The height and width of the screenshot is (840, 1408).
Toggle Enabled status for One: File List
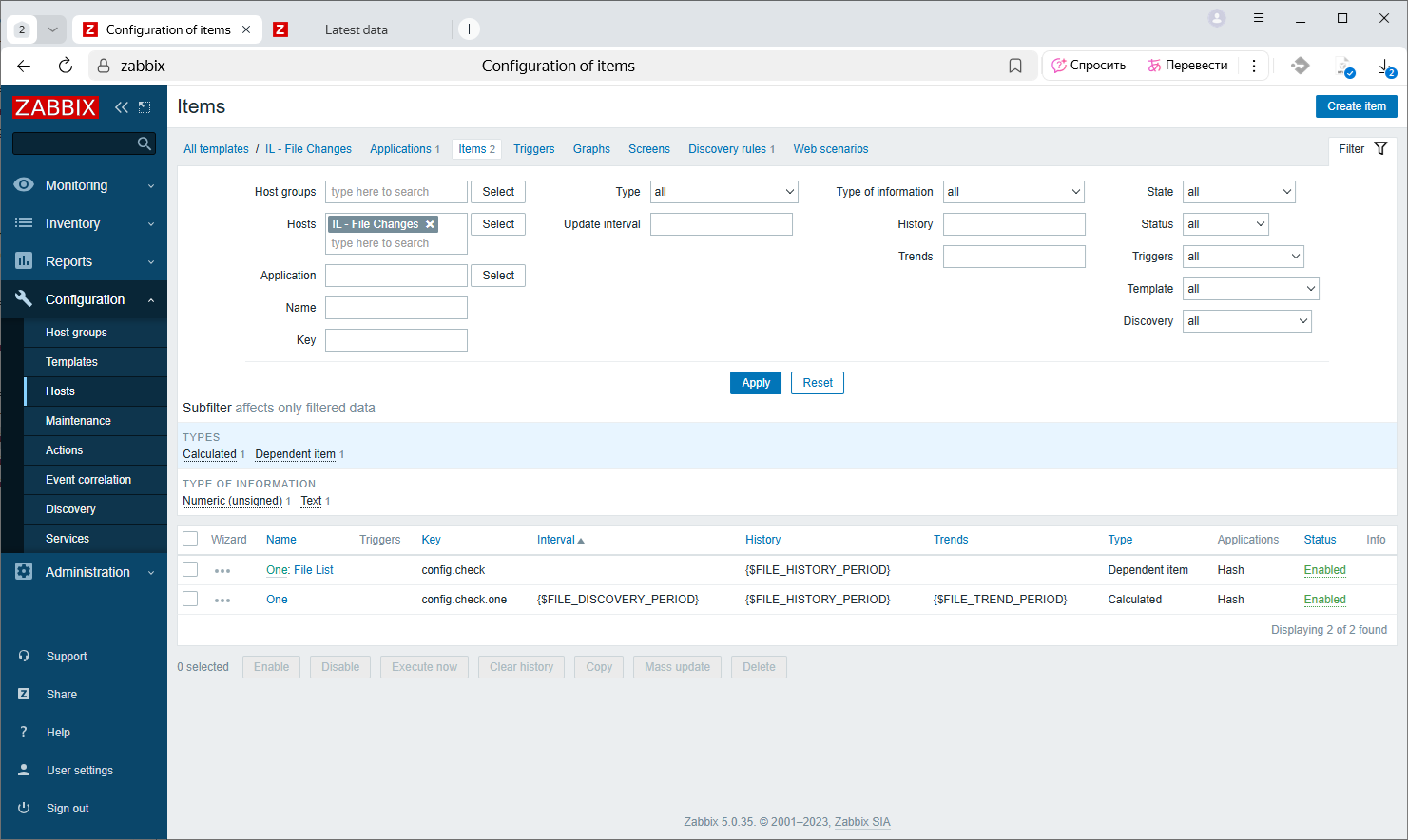pos(1324,570)
